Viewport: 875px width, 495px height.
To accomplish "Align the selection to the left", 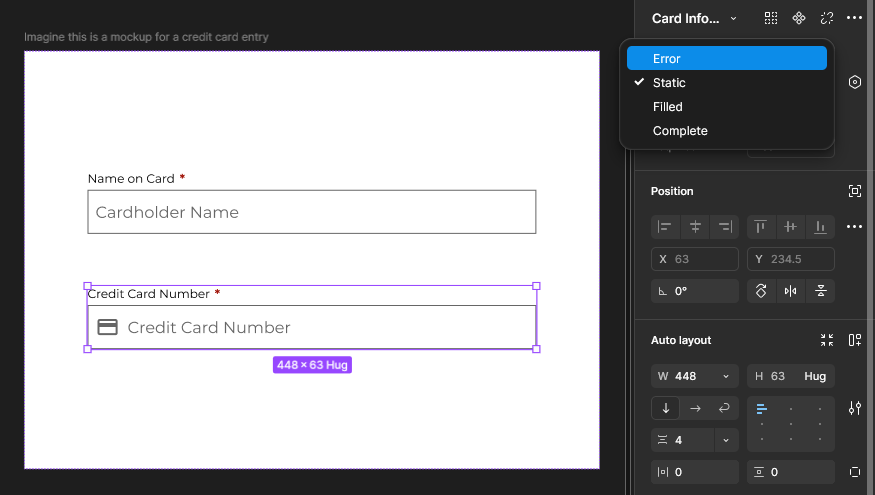I will tap(665, 227).
